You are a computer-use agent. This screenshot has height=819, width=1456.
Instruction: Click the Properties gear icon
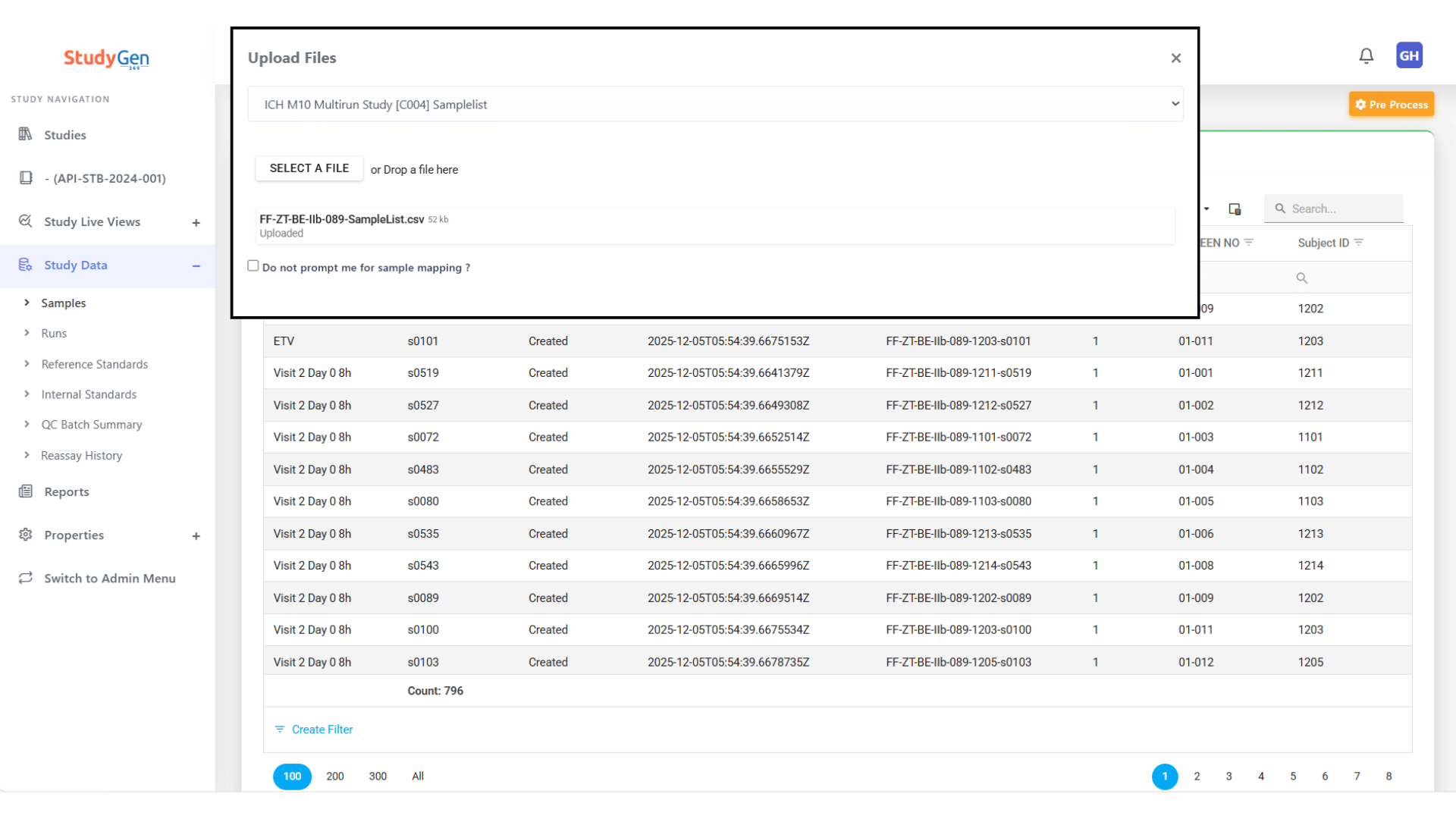point(25,535)
